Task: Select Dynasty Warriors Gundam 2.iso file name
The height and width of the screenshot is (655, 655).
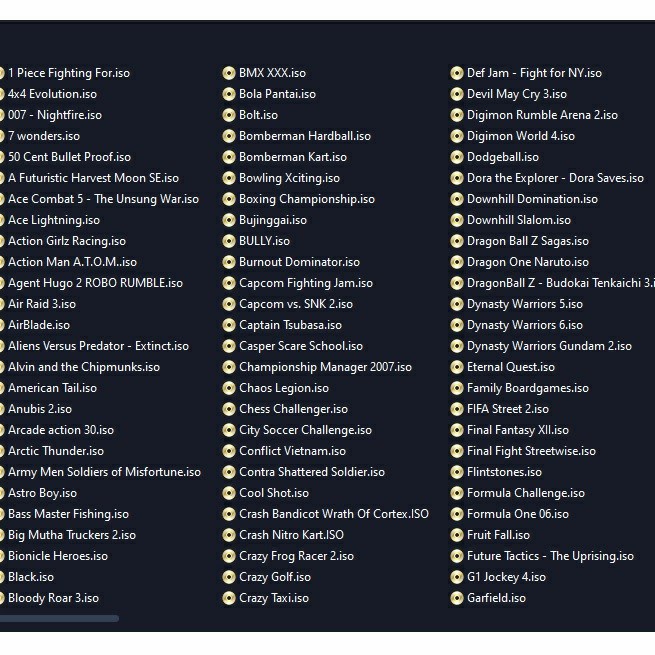Action: (549, 346)
